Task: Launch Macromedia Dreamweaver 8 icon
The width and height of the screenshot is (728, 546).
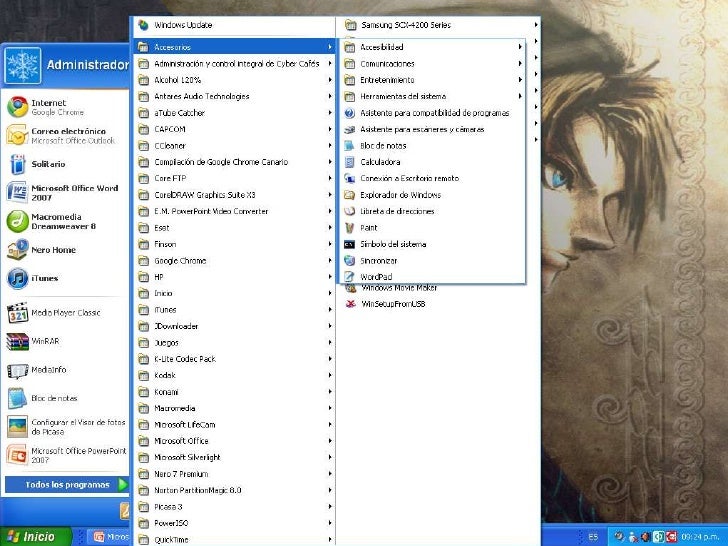Action: [18, 221]
